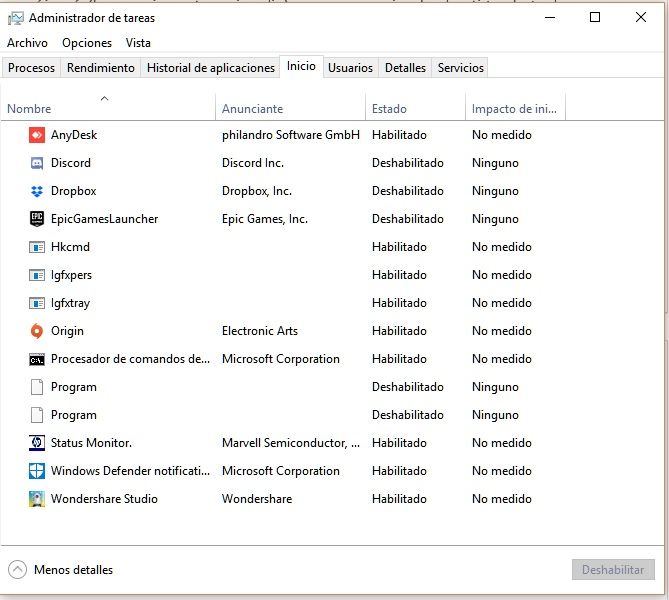The width and height of the screenshot is (669, 600).
Task: Click the Task Manager title bar icon
Action: pos(15,18)
